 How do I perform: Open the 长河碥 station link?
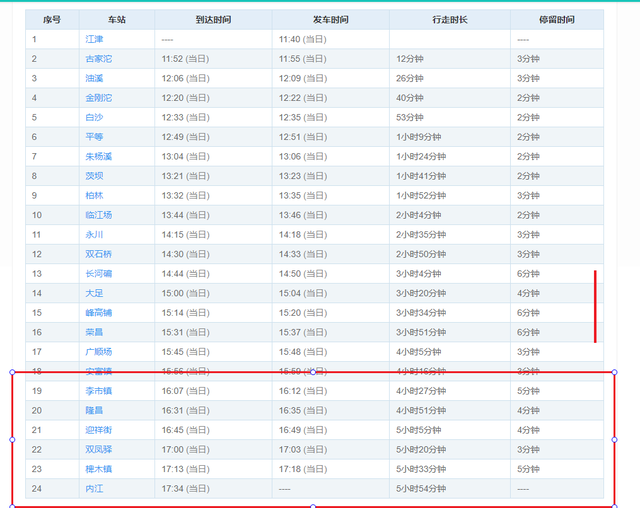click(98, 274)
